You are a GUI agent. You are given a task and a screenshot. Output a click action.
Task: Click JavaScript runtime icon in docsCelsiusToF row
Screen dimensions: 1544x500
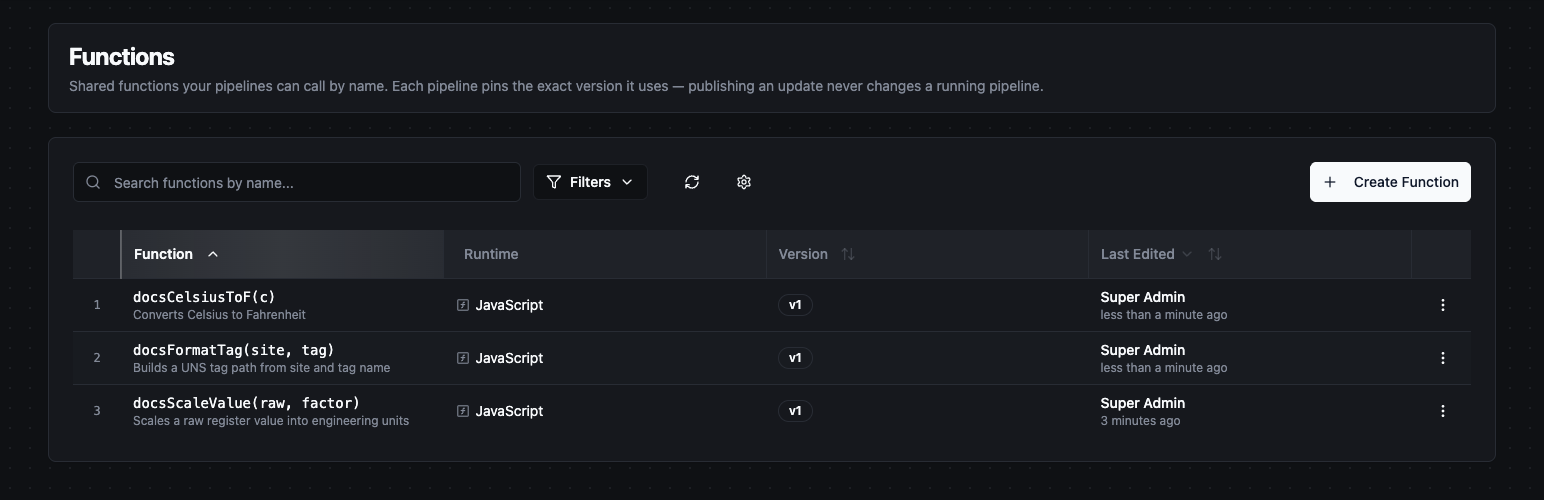[463, 305]
